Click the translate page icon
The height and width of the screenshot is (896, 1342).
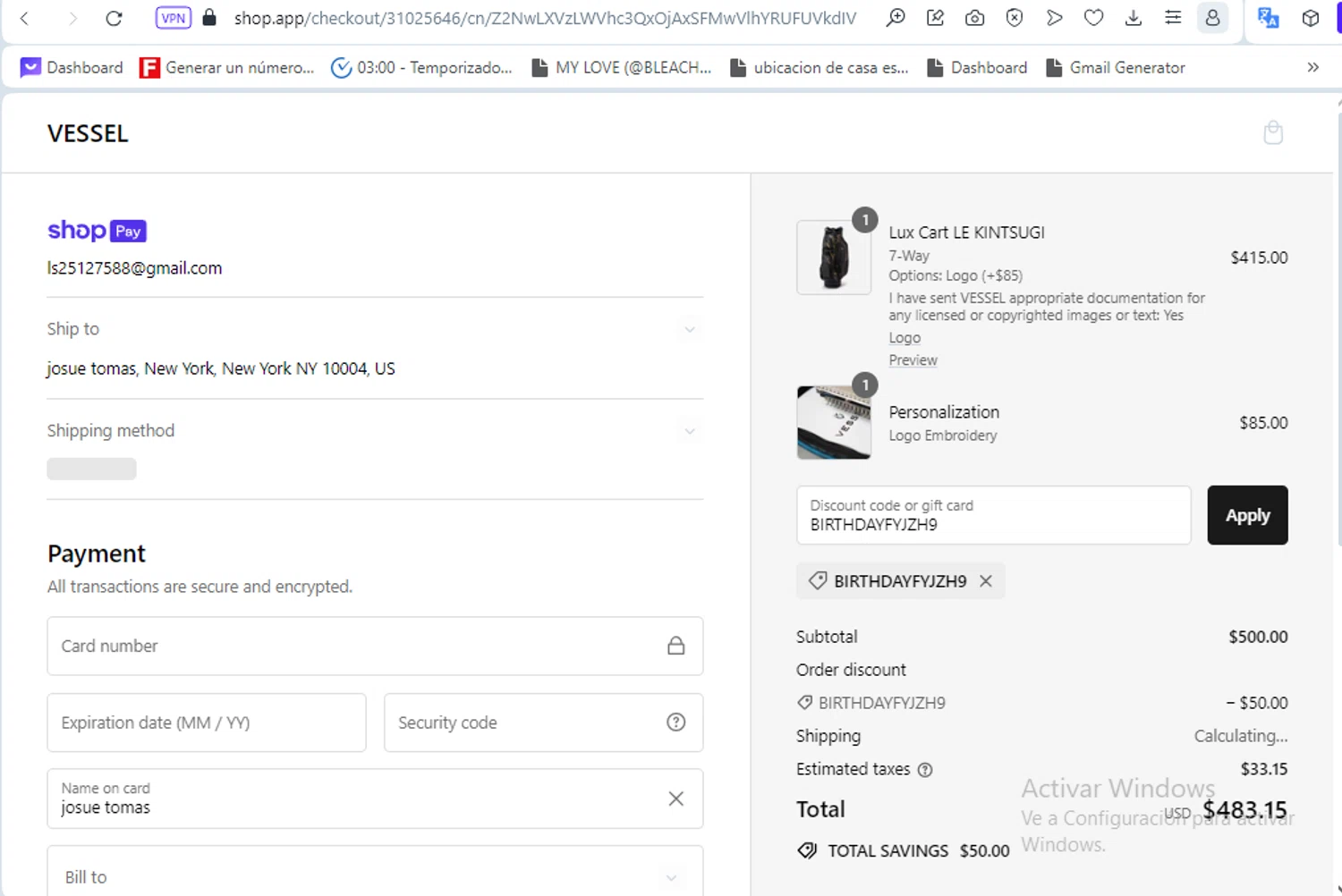[1267, 18]
